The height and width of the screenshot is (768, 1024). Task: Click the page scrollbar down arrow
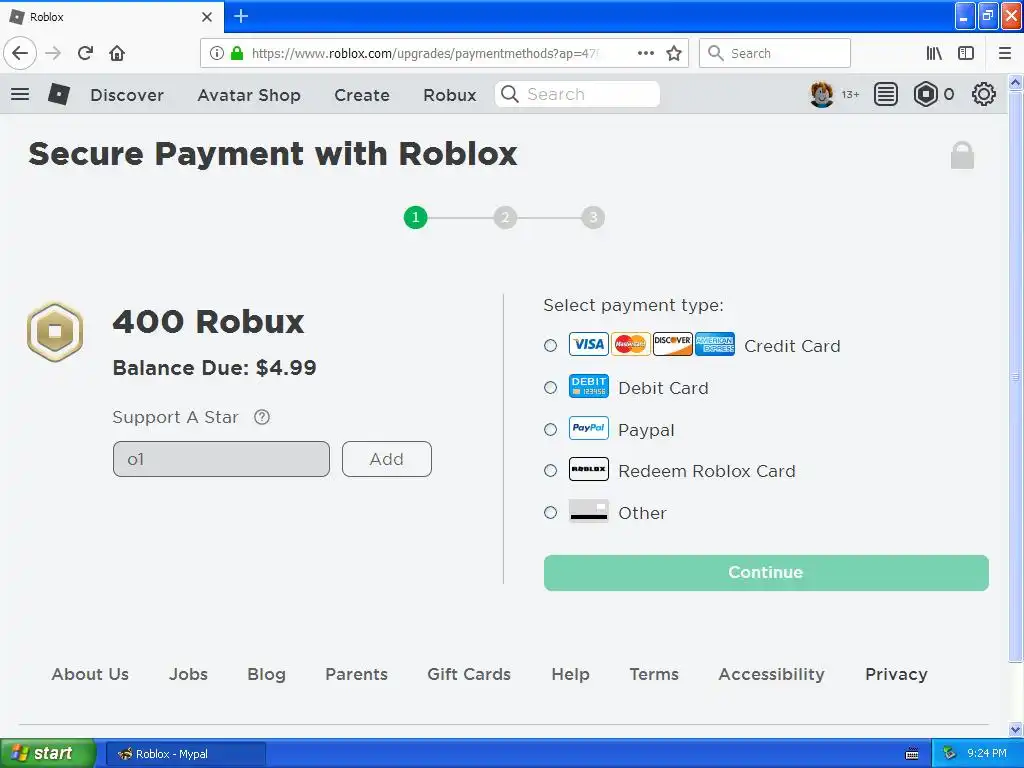click(x=1016, y=729)
